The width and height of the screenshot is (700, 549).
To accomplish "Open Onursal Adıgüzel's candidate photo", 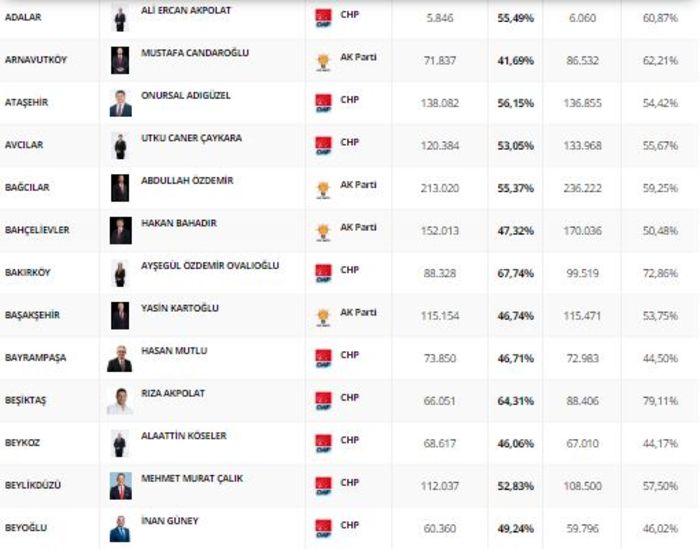I will click(120, 103).
